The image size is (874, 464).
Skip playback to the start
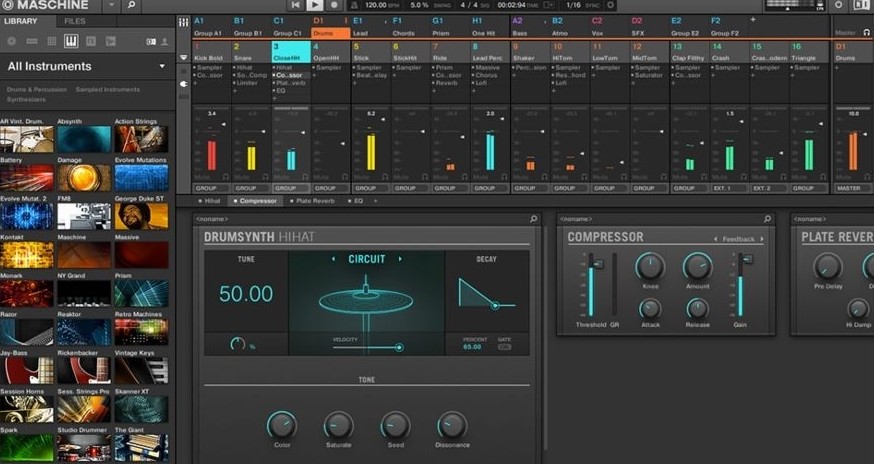pyautogui.click(x=295, y=5)
